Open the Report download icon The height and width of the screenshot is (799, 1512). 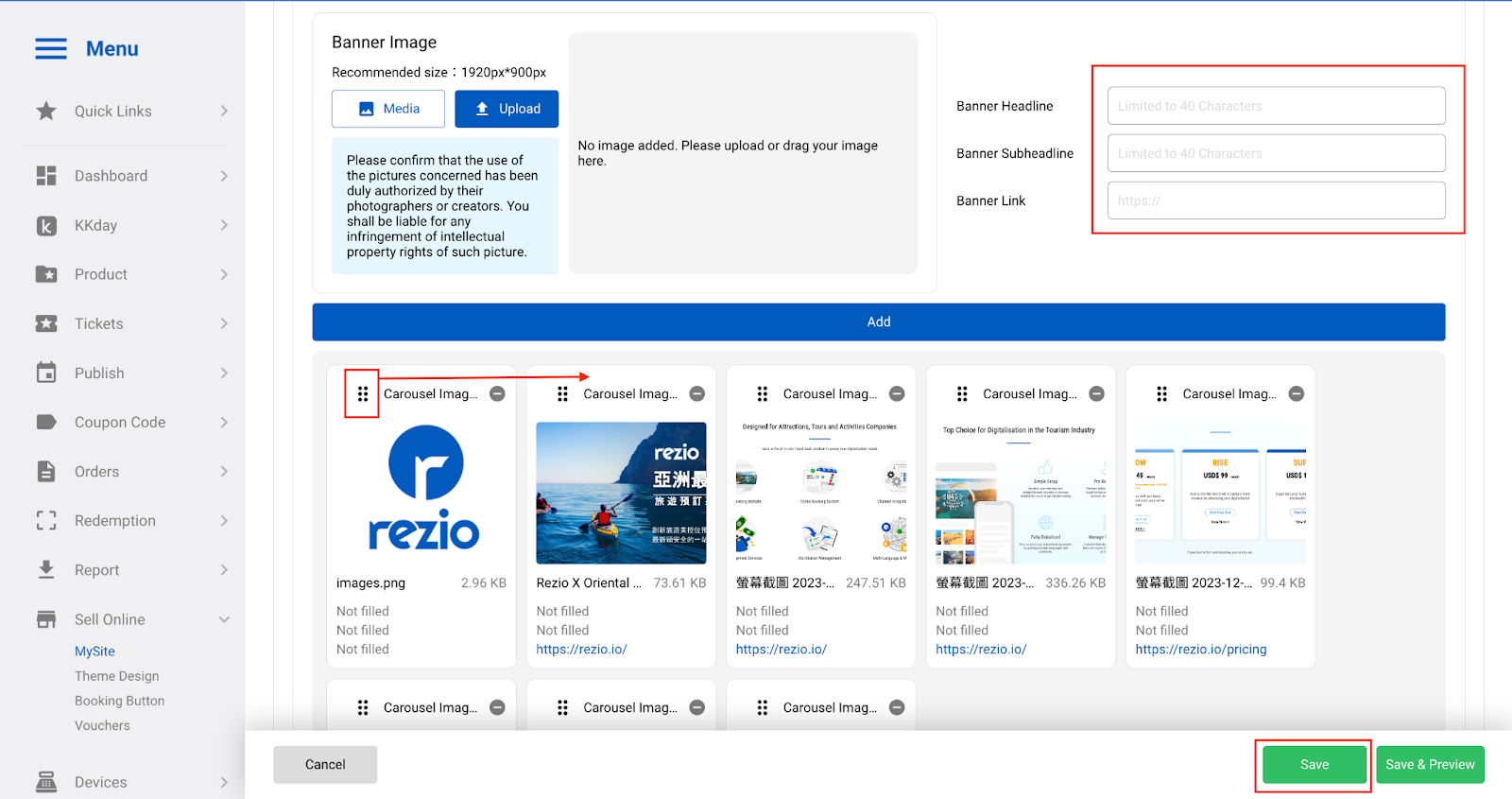46,569
